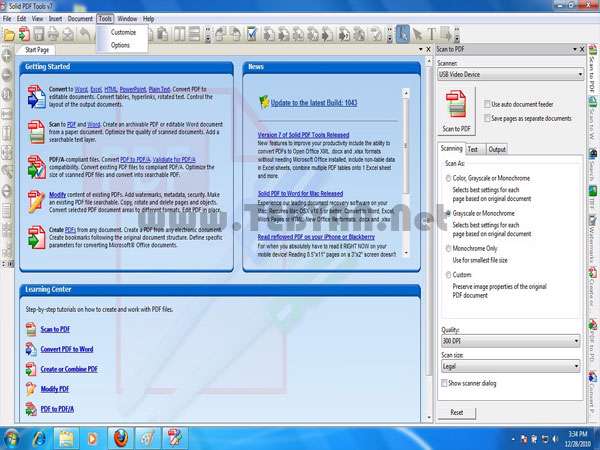Open the Scan to PDF panel menu arrow
600x450 pixels.
(574, 49)
